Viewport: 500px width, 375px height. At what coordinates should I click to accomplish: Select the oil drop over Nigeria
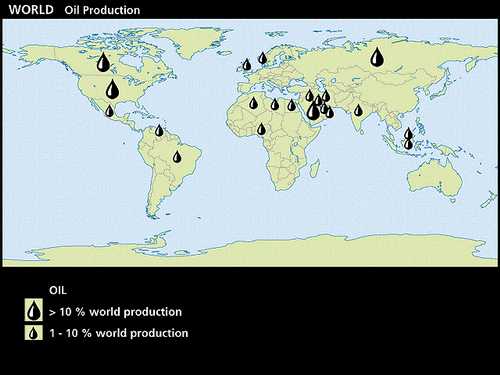[x=261, y=129]
